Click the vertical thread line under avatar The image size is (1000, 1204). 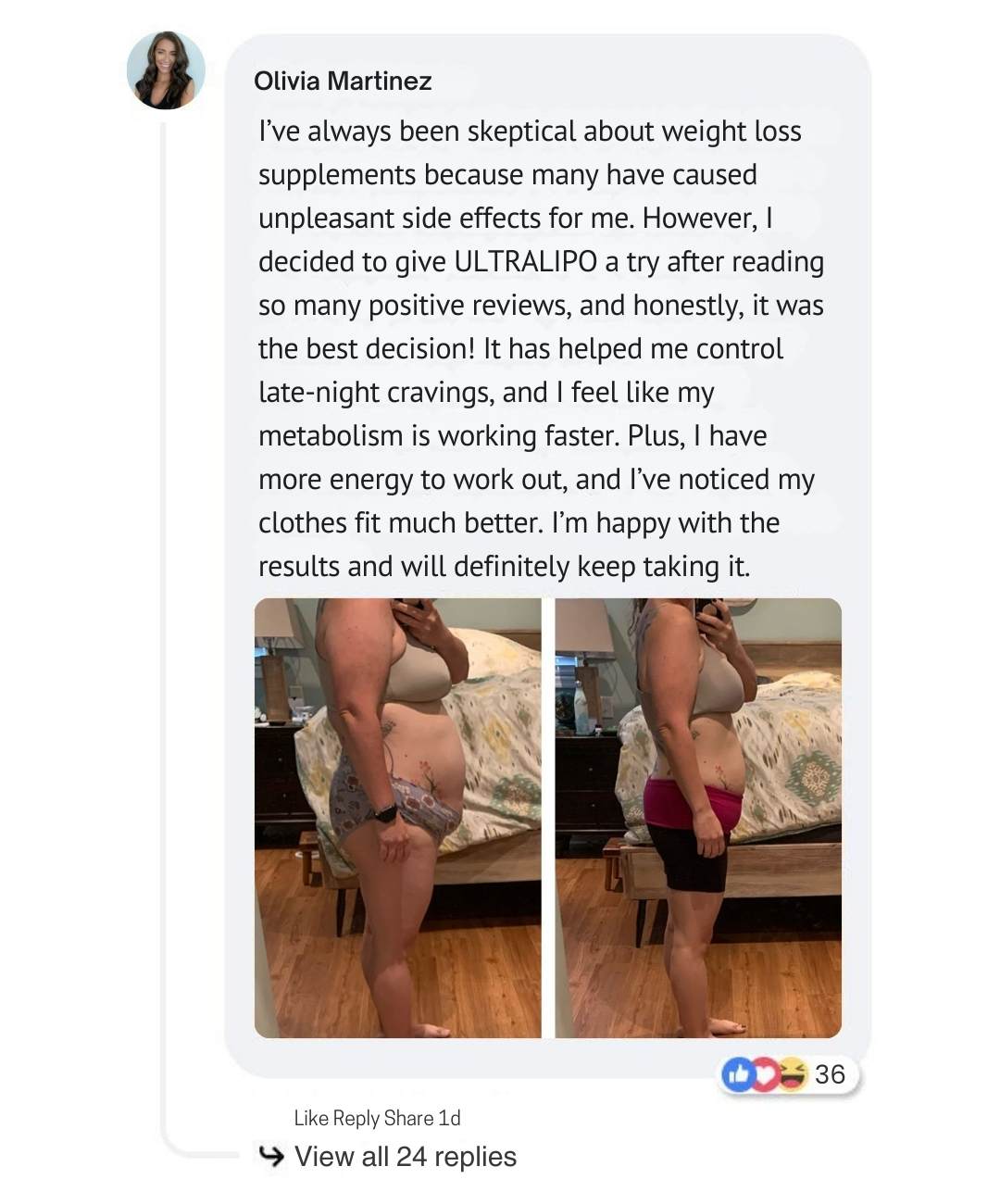tap(164, 630)
